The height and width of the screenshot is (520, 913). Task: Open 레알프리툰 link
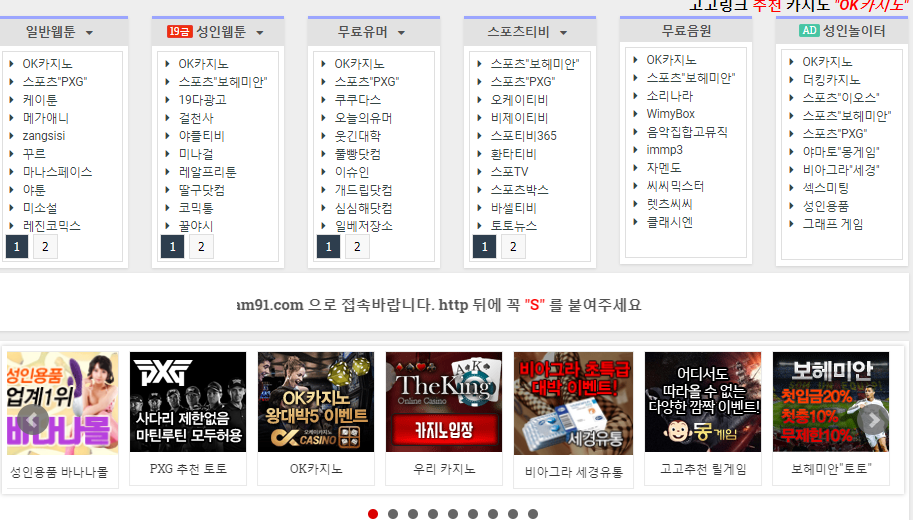(x=207, y=172)
